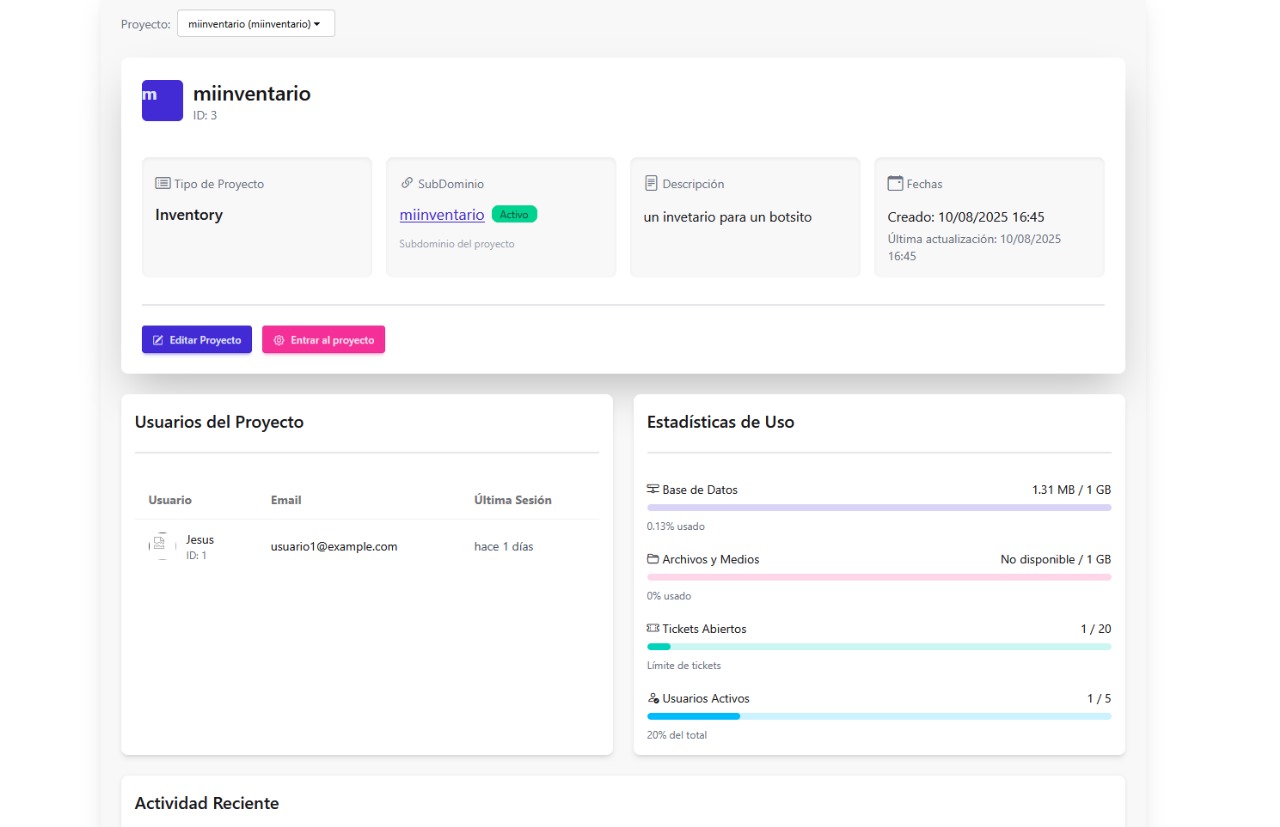
Task: Click the Email column header
Action: pos(285,500)
